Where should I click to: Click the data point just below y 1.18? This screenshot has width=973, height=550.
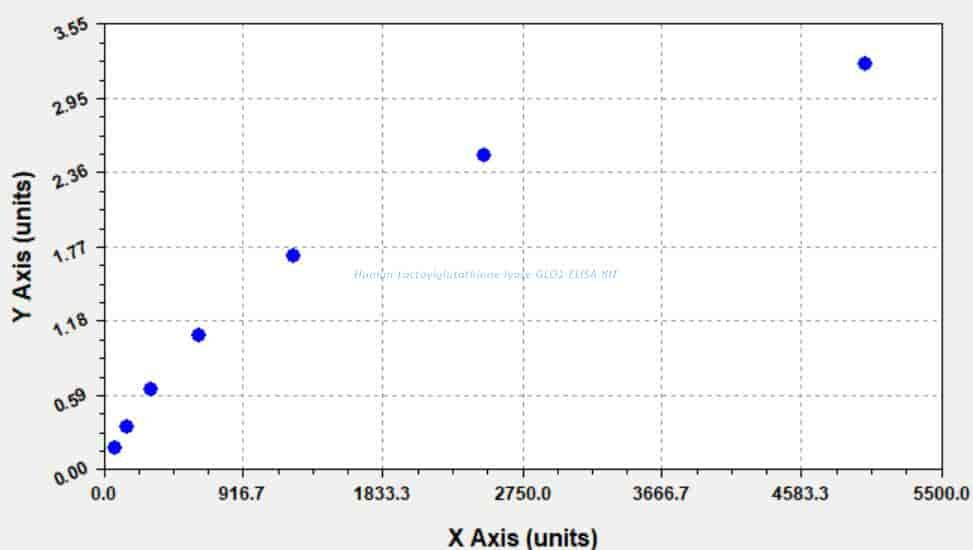[199, 335]
